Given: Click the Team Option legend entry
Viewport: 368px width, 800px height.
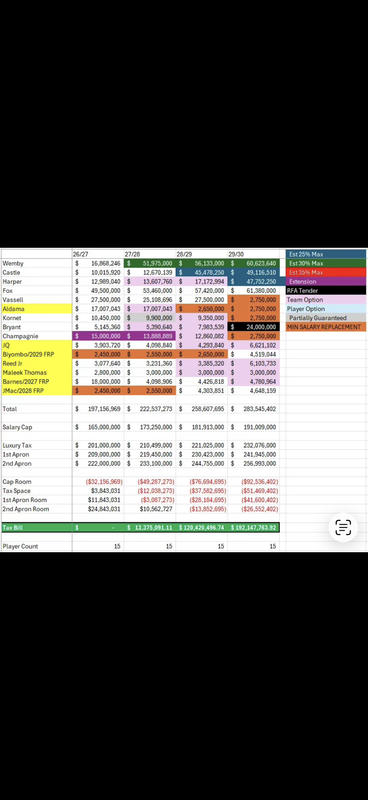Looking at the screenshot, I should click(326, 300).
